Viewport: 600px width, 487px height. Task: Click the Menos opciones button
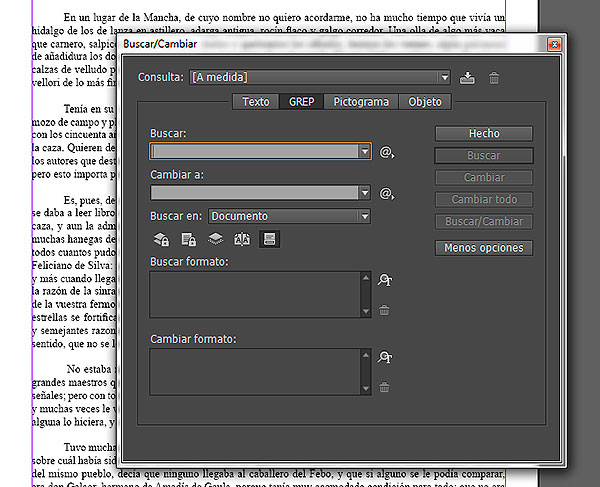click(484, 248)
